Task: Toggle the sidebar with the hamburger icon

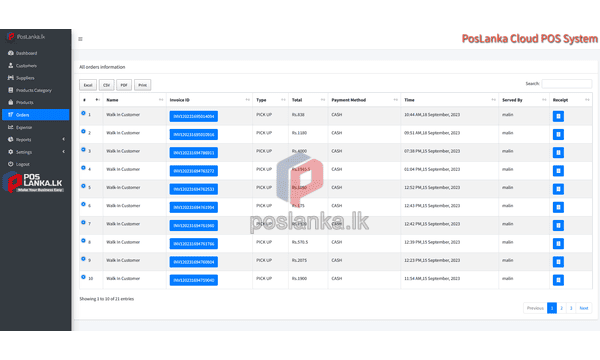Action: [80, 39]
